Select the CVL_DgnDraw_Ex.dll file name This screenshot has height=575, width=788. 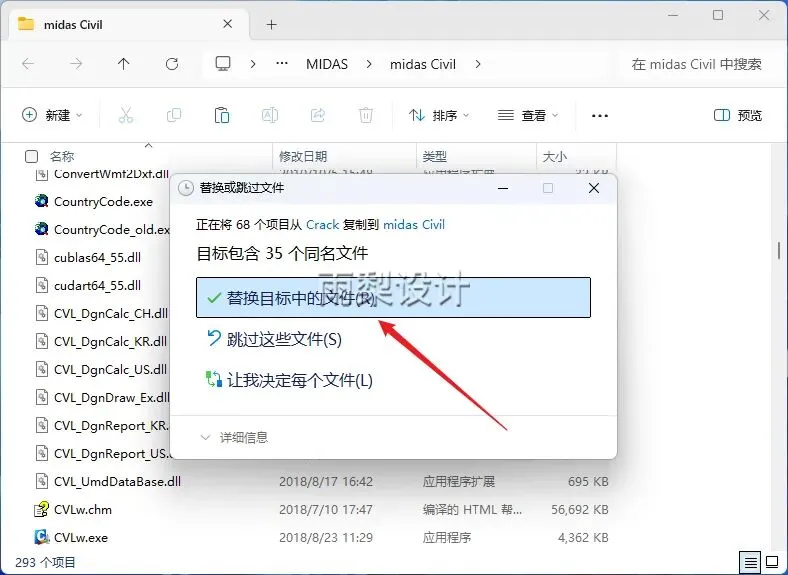coord(112,398)
